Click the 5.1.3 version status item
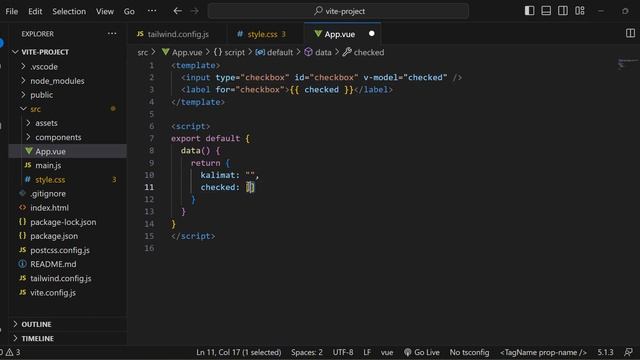This screenshot has width=640, height=360. coord(605,352)
